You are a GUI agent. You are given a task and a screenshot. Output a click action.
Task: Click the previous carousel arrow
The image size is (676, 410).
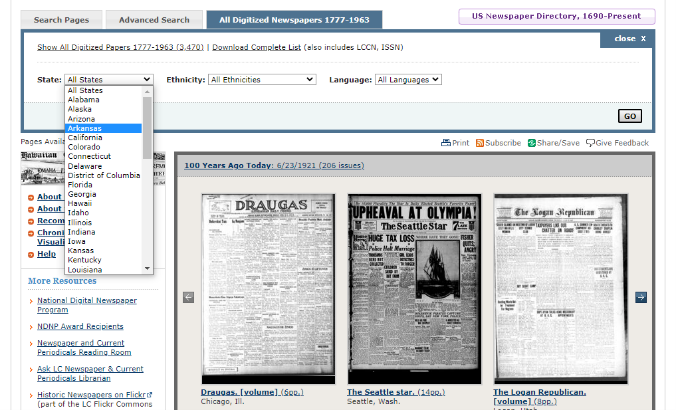tap(188, 297)
